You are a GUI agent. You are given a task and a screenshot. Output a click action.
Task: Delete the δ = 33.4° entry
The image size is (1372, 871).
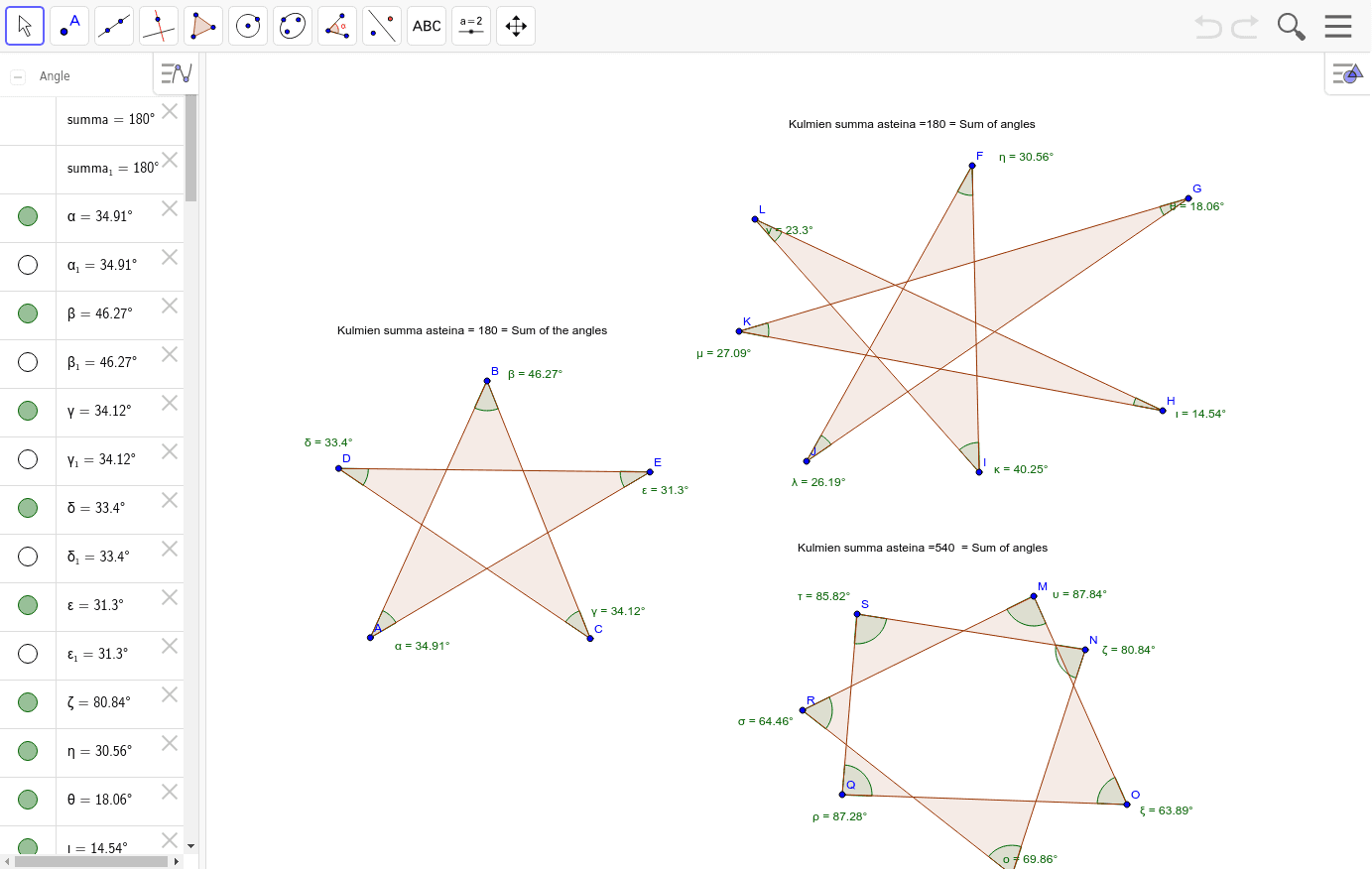click(170, 500)
